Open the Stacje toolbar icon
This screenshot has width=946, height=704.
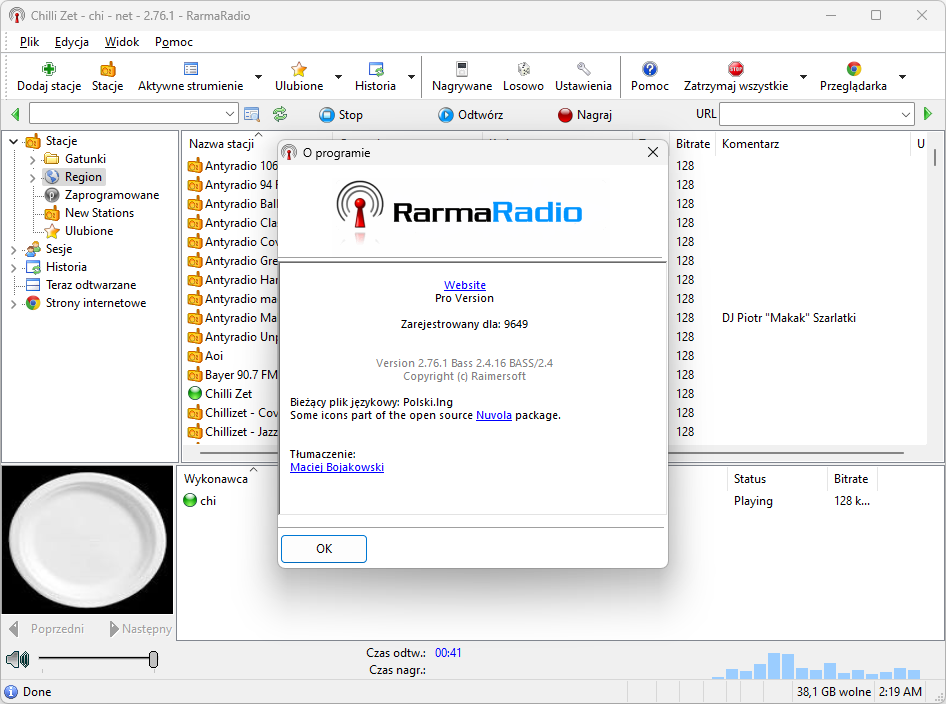[108, 69]
